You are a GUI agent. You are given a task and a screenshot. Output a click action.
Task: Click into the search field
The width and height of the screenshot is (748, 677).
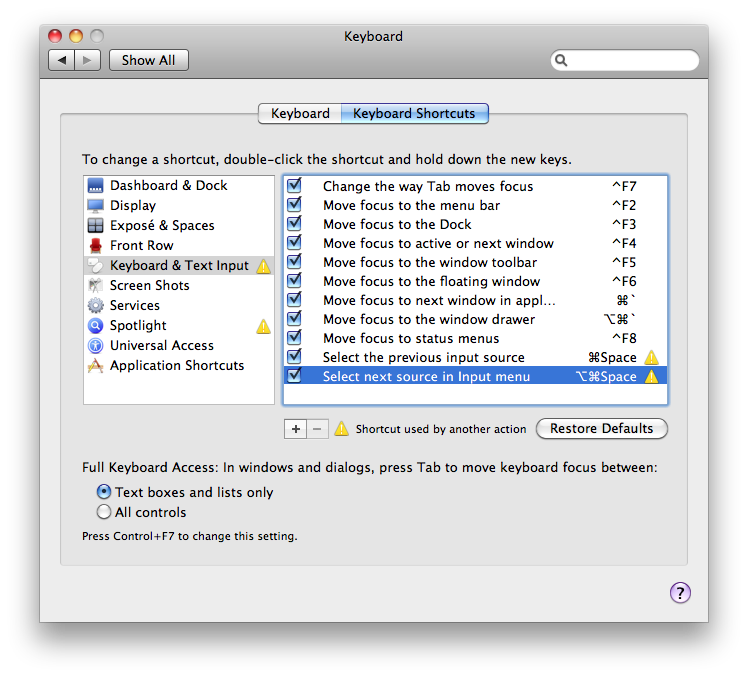[x=625, y=60]
